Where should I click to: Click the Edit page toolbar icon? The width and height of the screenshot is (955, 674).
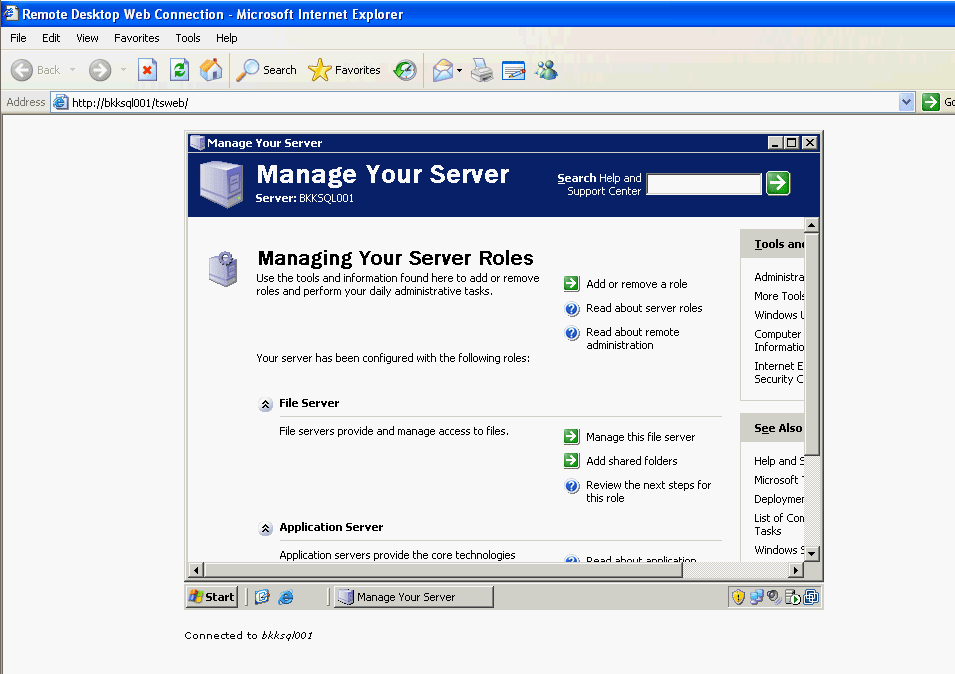(x=513, y=70)
